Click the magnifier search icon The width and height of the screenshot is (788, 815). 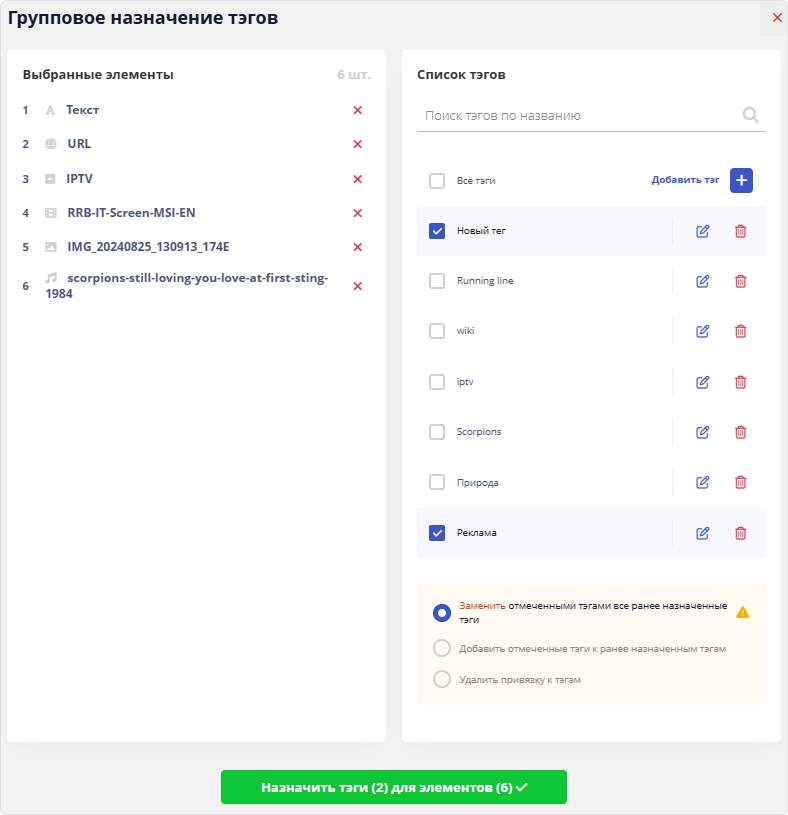[750, 115]
